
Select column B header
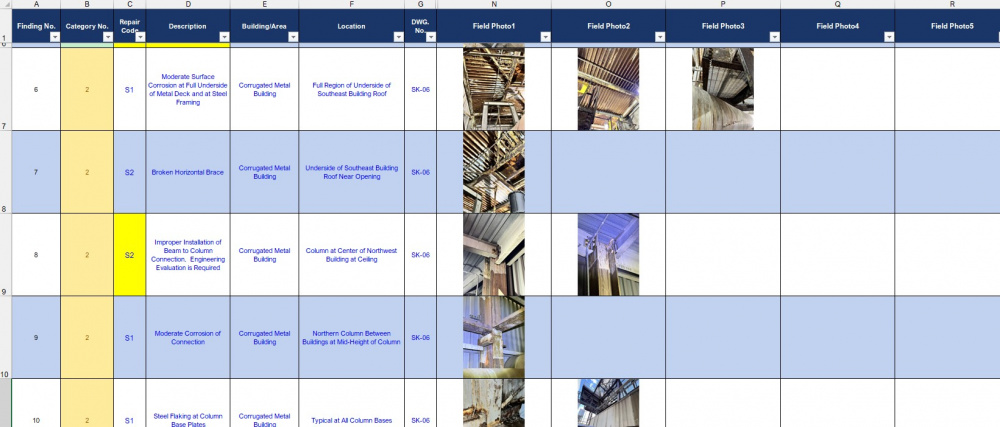[x=87, y=4]
